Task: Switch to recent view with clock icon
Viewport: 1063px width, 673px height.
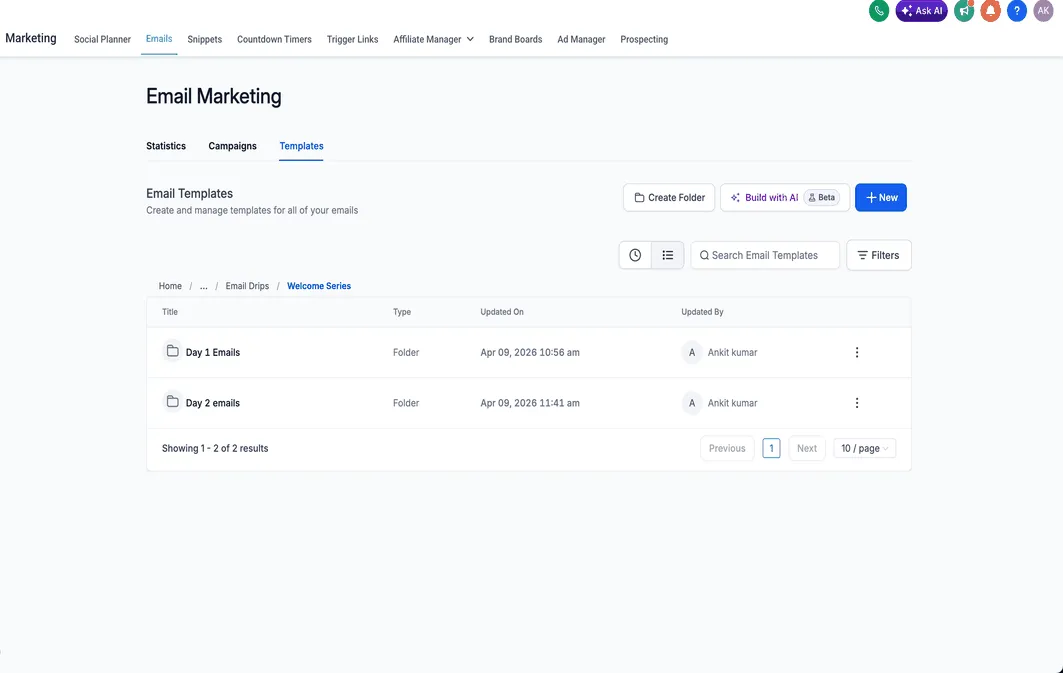Action: click(635, 255)
